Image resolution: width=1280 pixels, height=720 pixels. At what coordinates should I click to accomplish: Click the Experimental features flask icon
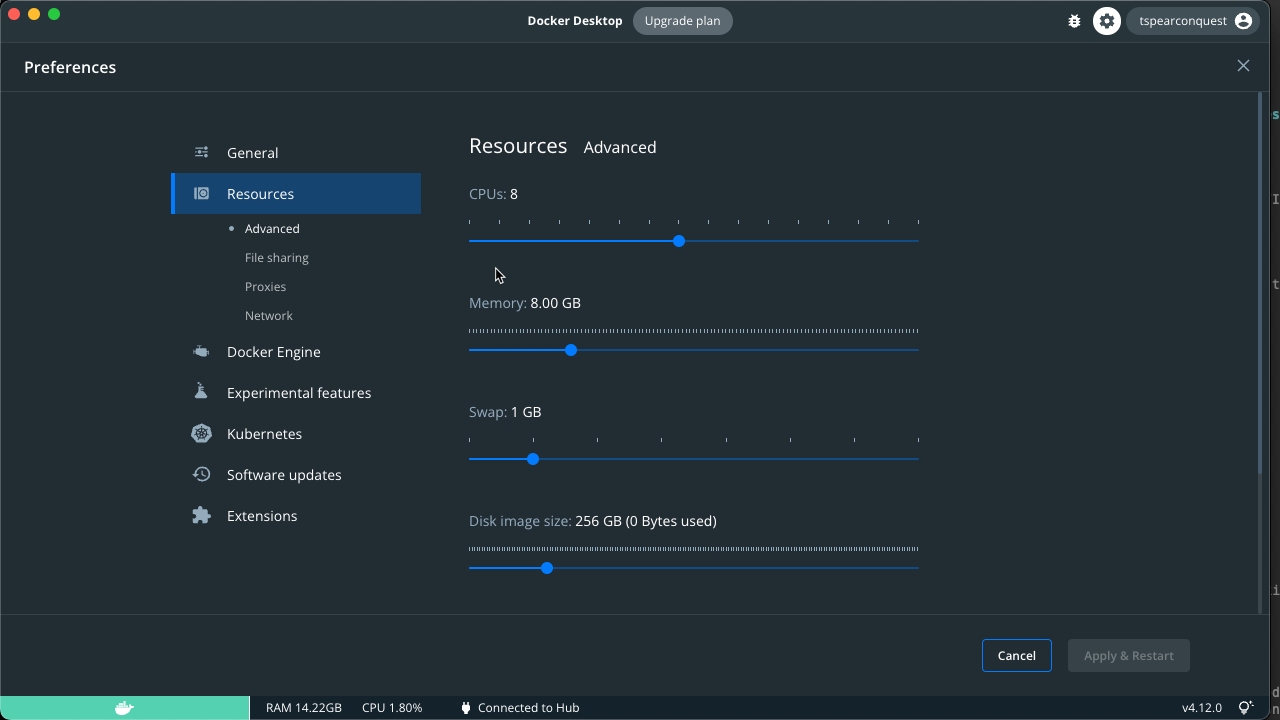[200, 392]
